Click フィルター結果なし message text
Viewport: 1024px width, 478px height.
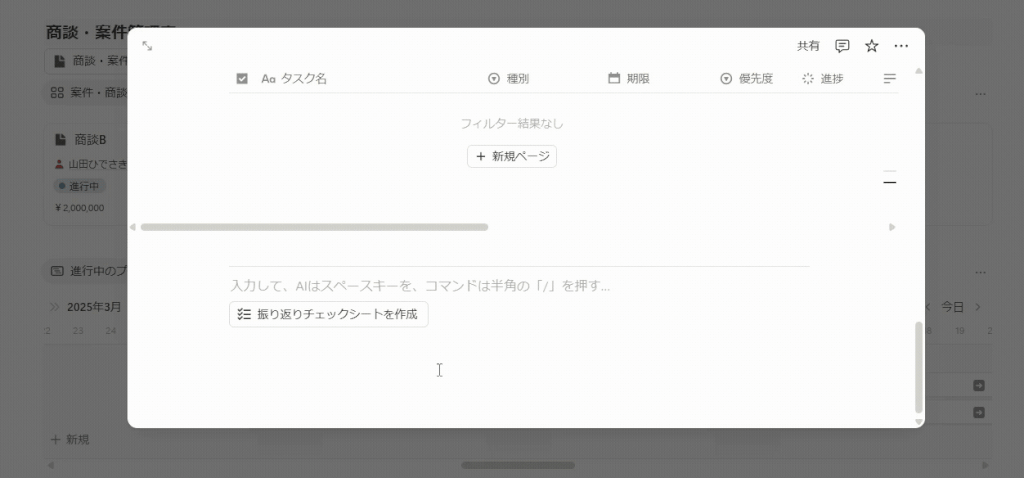pos(512,123)
